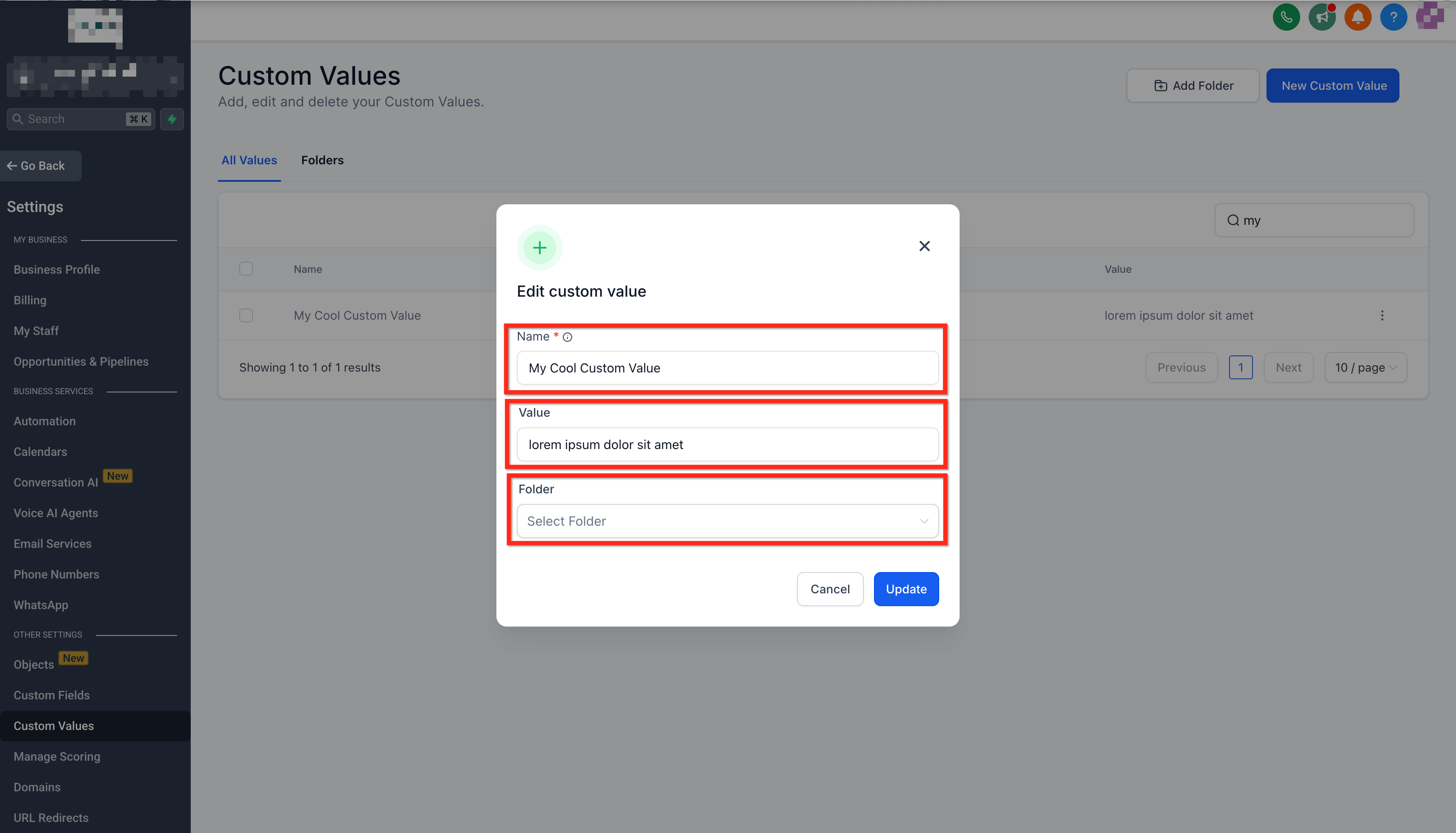This screenshot has width=1456, height=833.
Task: Click into the Value text field
Action: 727,444
